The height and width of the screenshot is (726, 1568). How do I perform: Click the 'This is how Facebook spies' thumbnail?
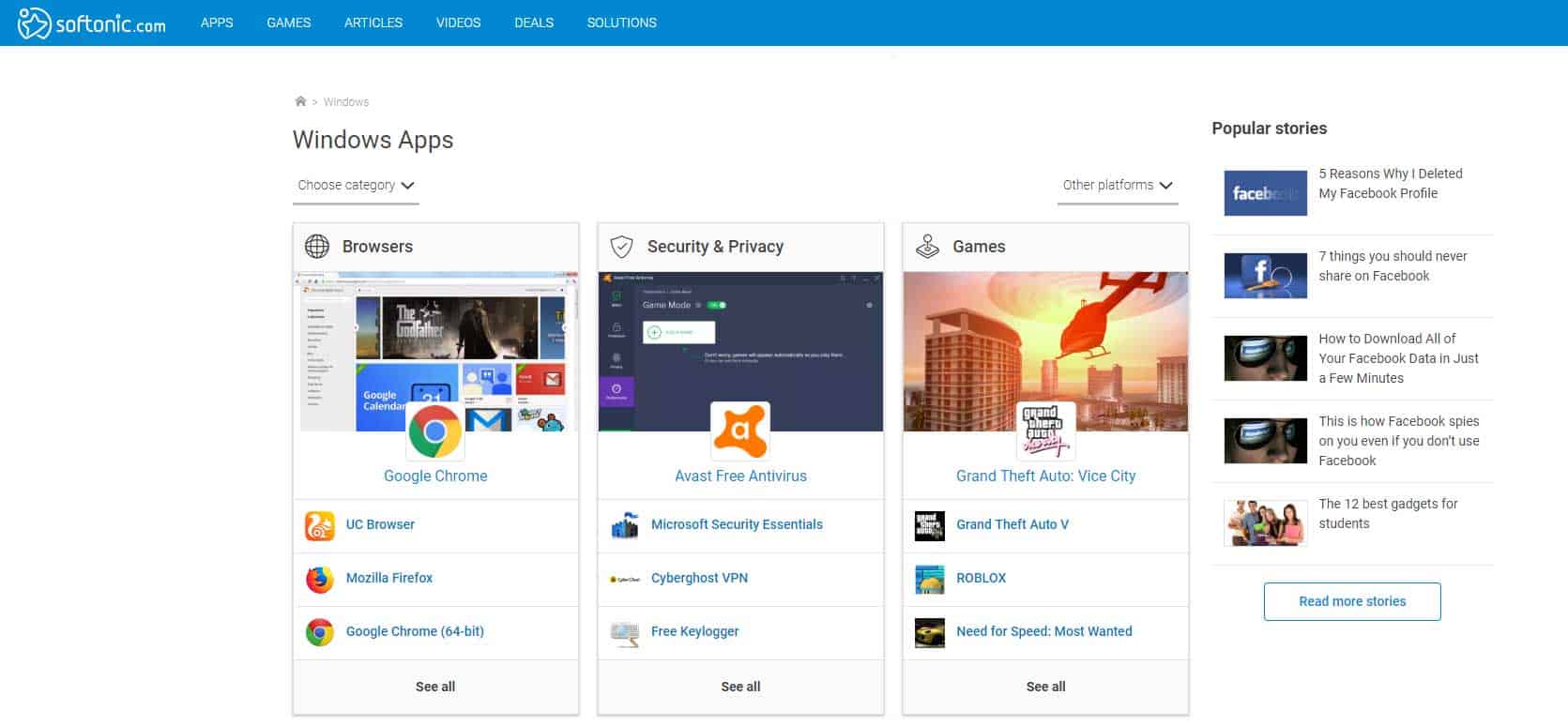point(1266,441)
